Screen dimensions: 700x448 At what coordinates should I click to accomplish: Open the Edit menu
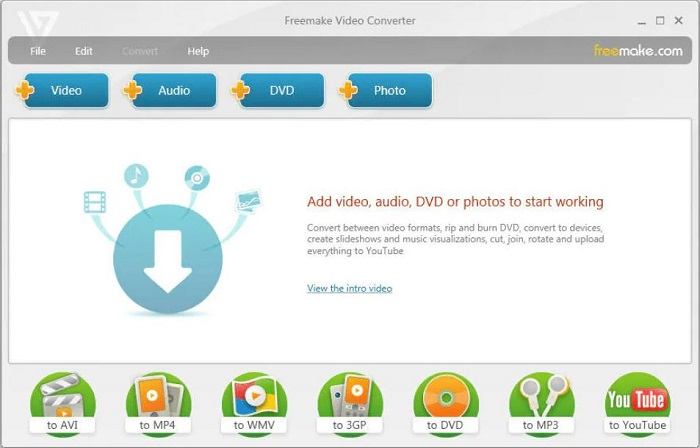[x=83, y=51]
